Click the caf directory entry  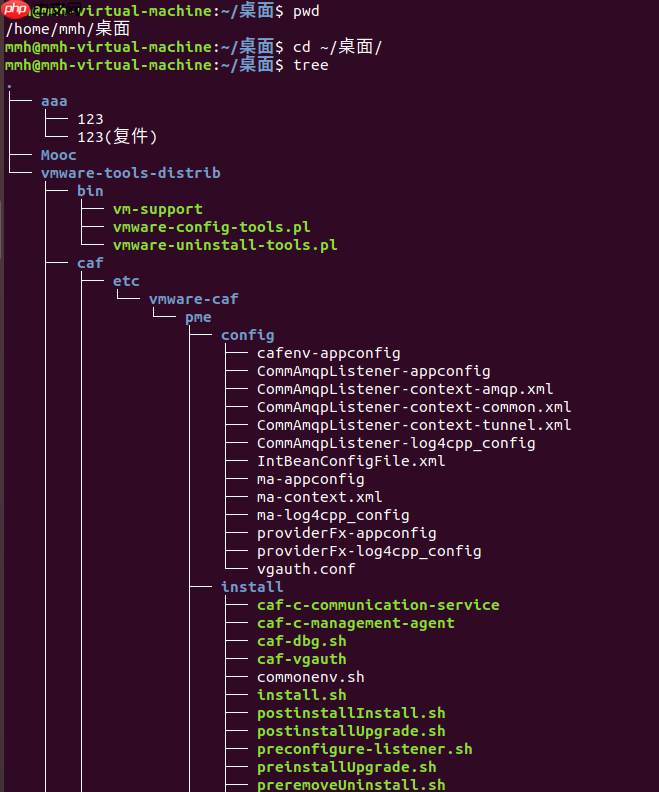tap(90, 263)
